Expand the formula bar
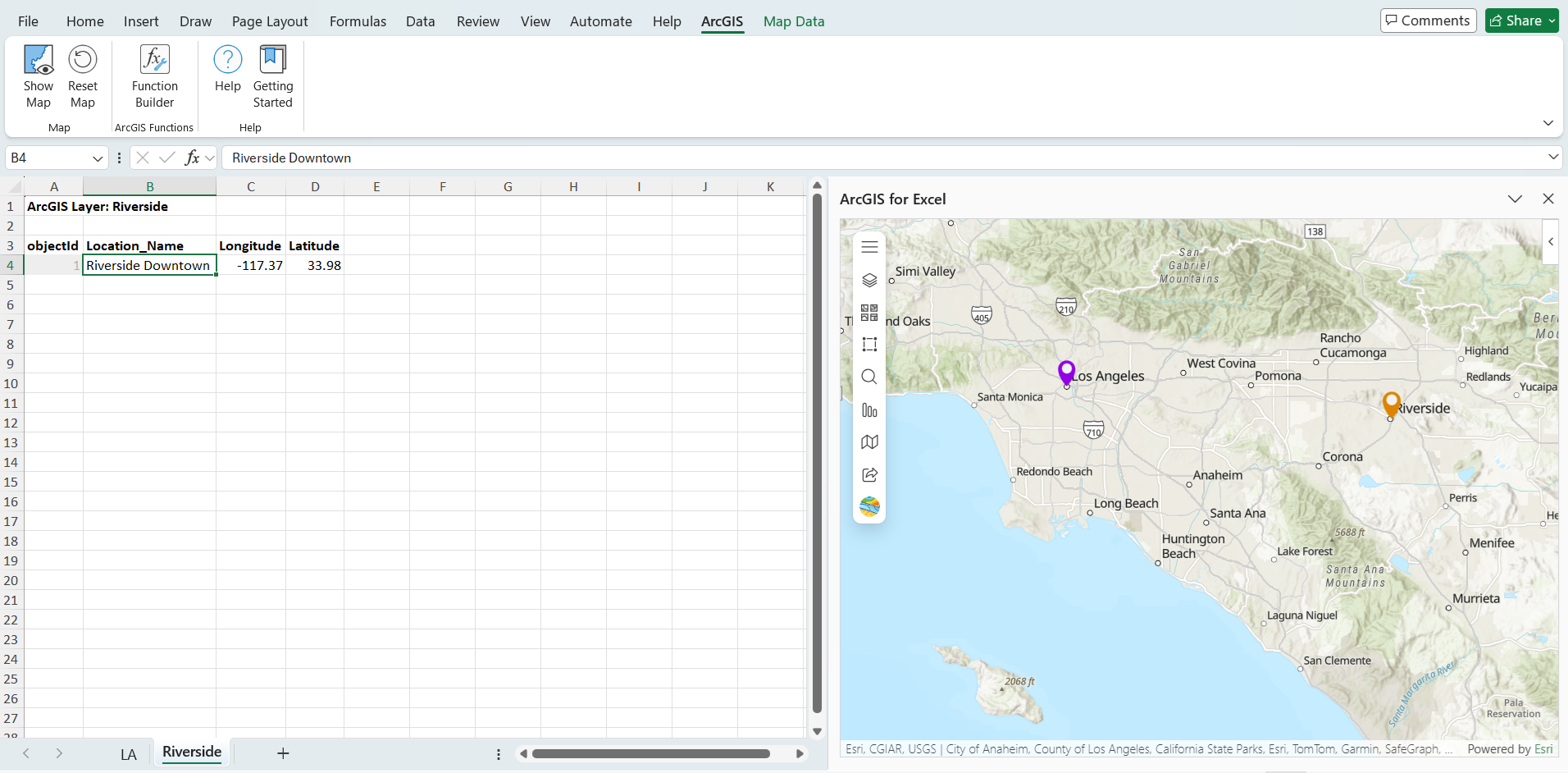 point(1552,157)
